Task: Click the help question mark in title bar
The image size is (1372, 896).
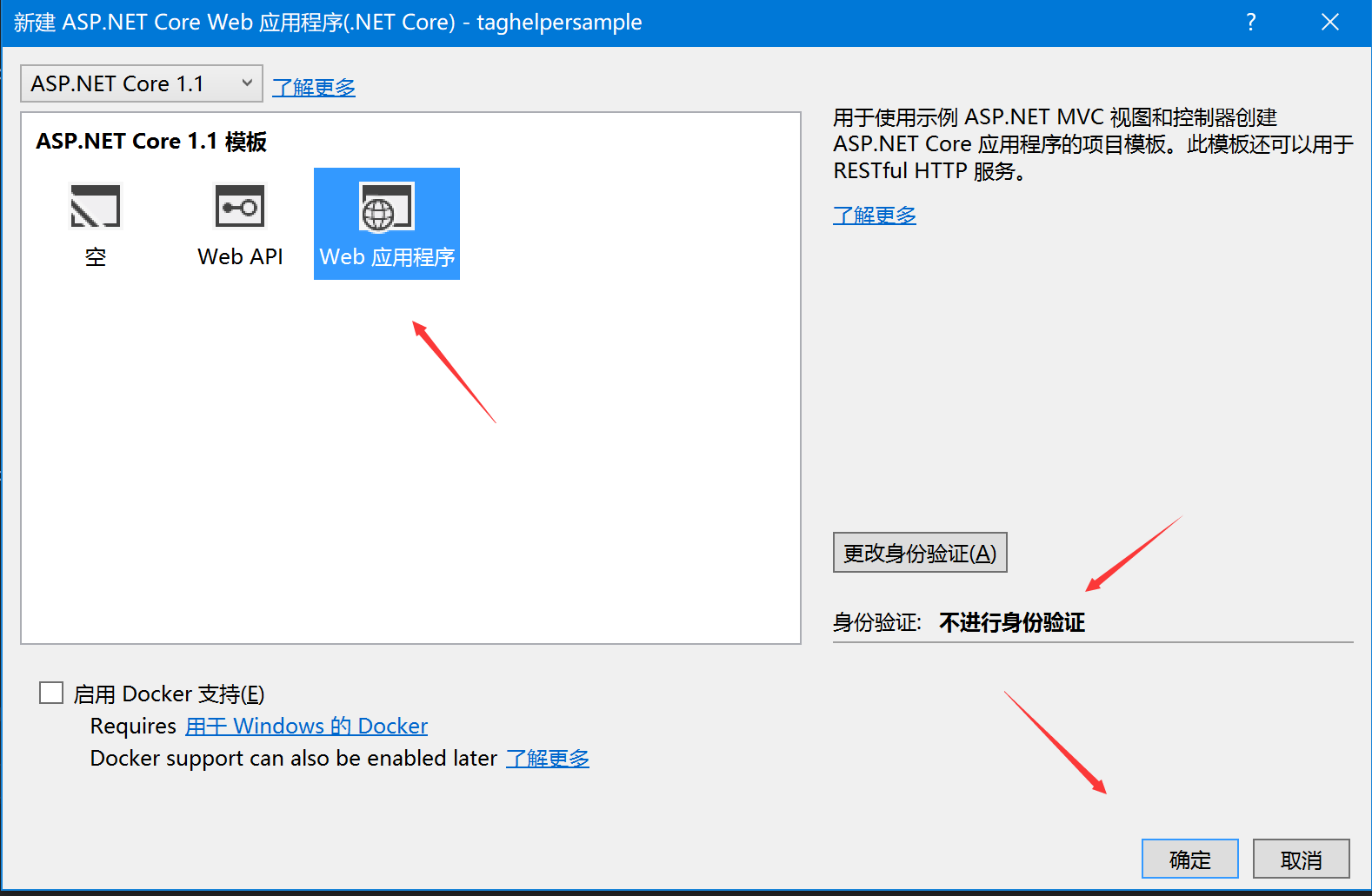Action: pyautogui.click(x=1250, y=23)
